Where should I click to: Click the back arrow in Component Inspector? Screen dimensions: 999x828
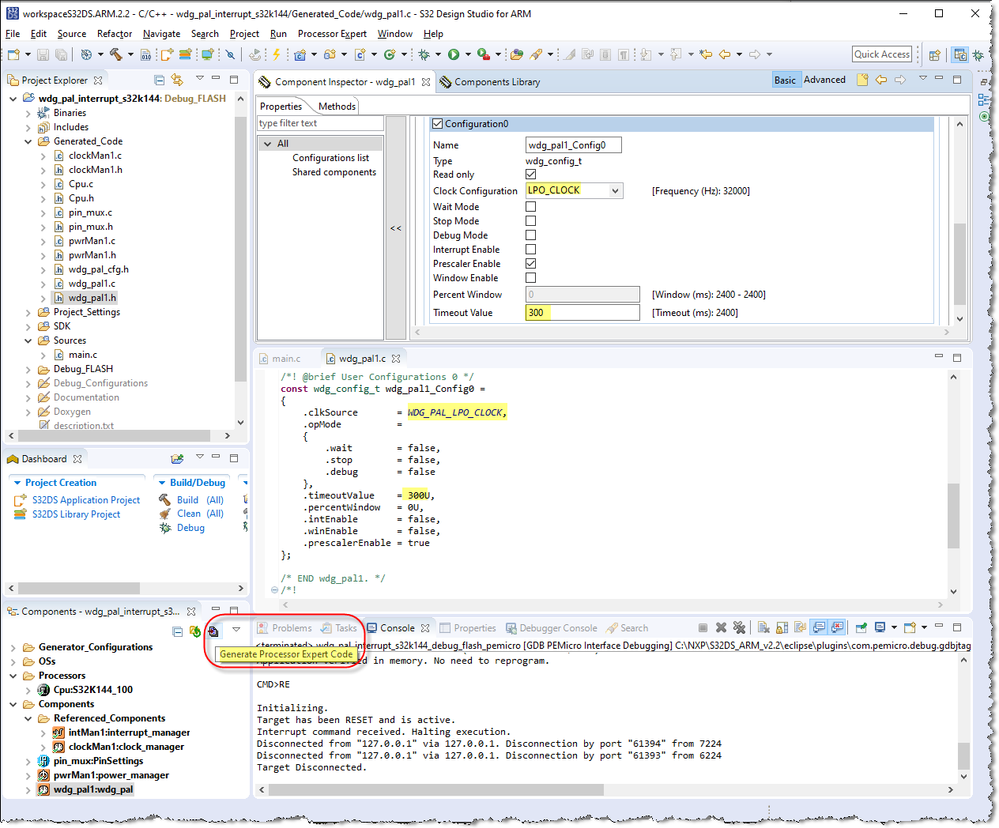(x=881, y=80)
